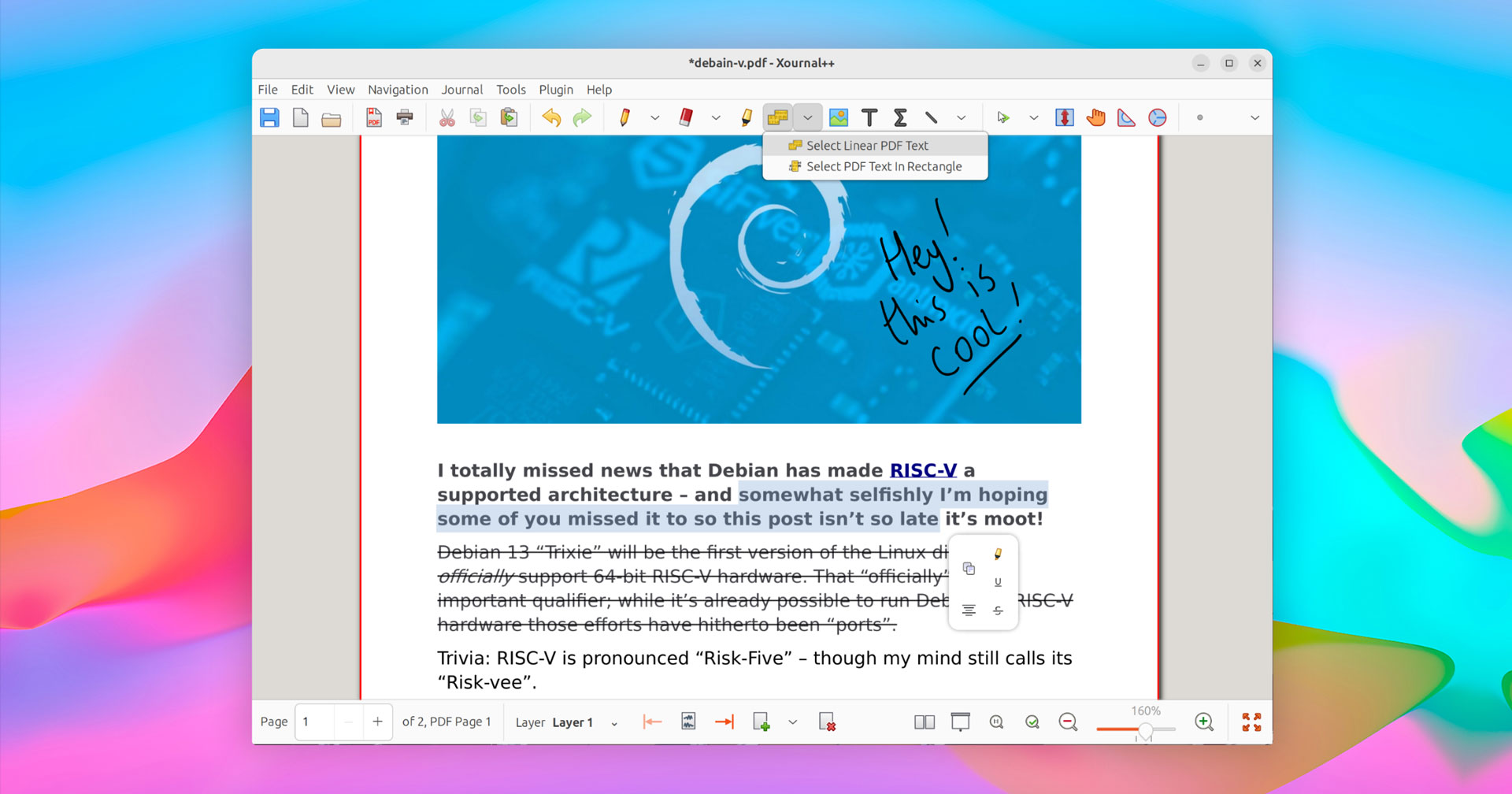Screen dimensions: 1512x794
Task: Toggle fullscreen mode
Action: pos(1251,722)
